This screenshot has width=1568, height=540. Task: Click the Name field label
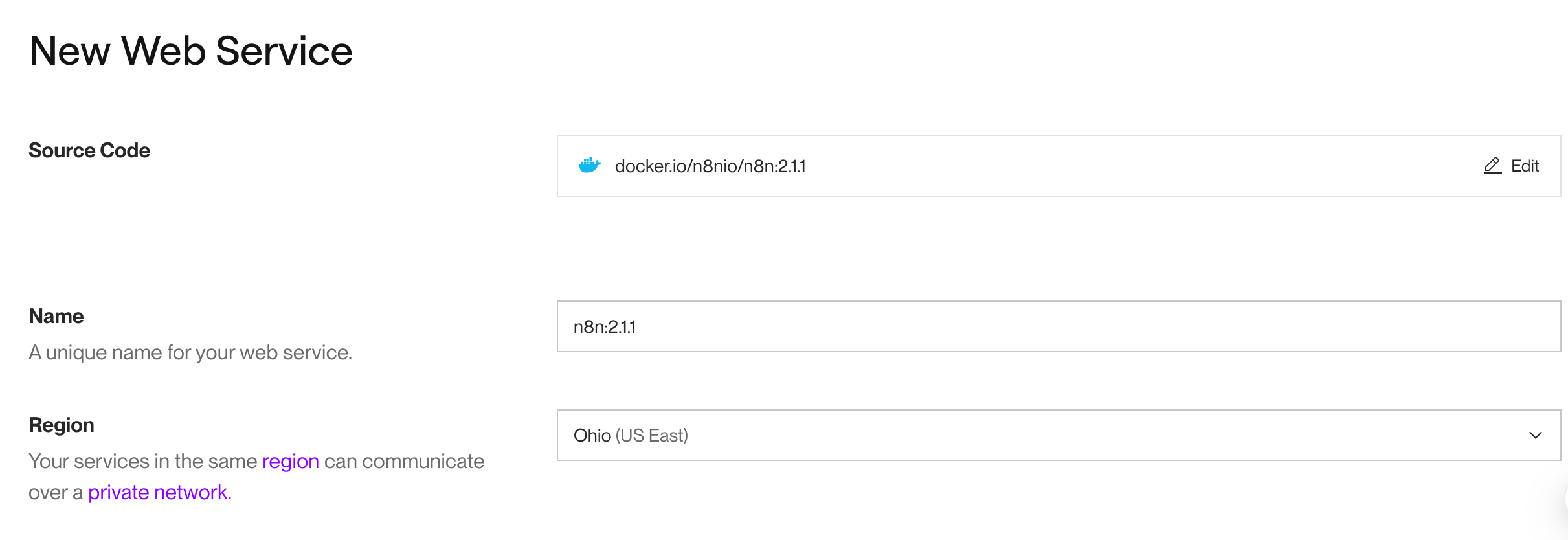pyautogui.click(x=56, y=316)
